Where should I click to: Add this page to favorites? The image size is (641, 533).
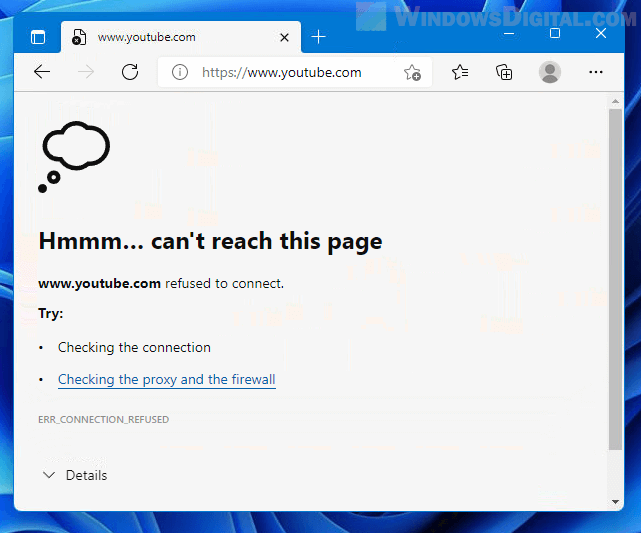(x=412, y=73)
